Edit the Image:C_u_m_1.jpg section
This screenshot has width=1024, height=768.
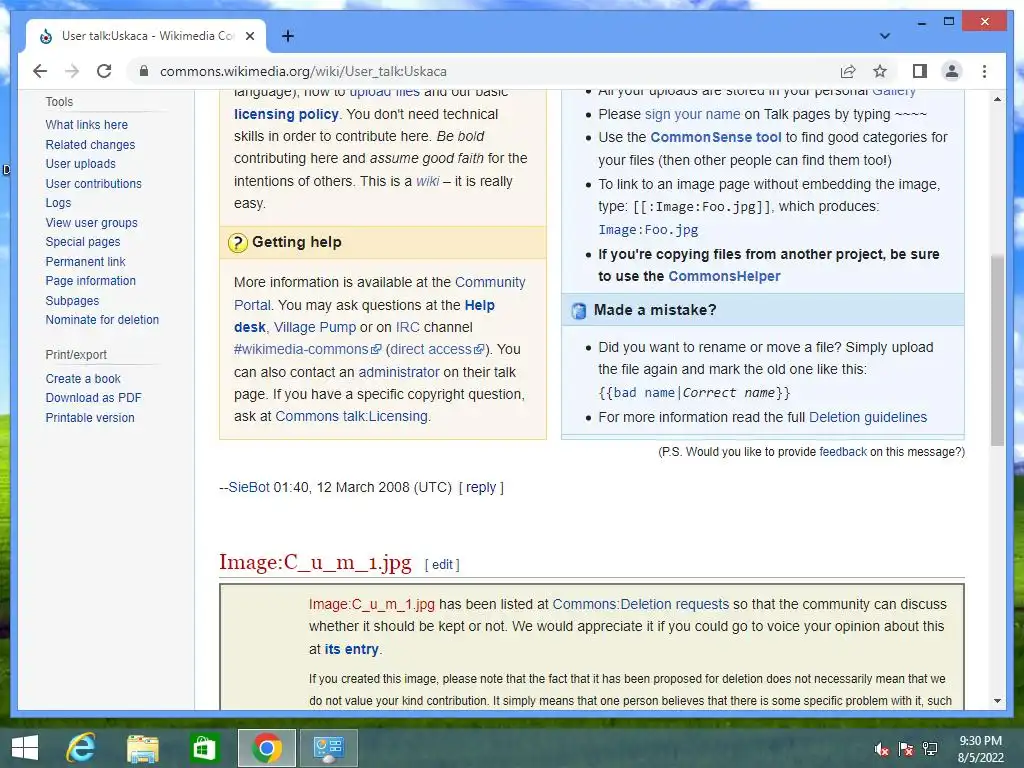tap(441, 564)
